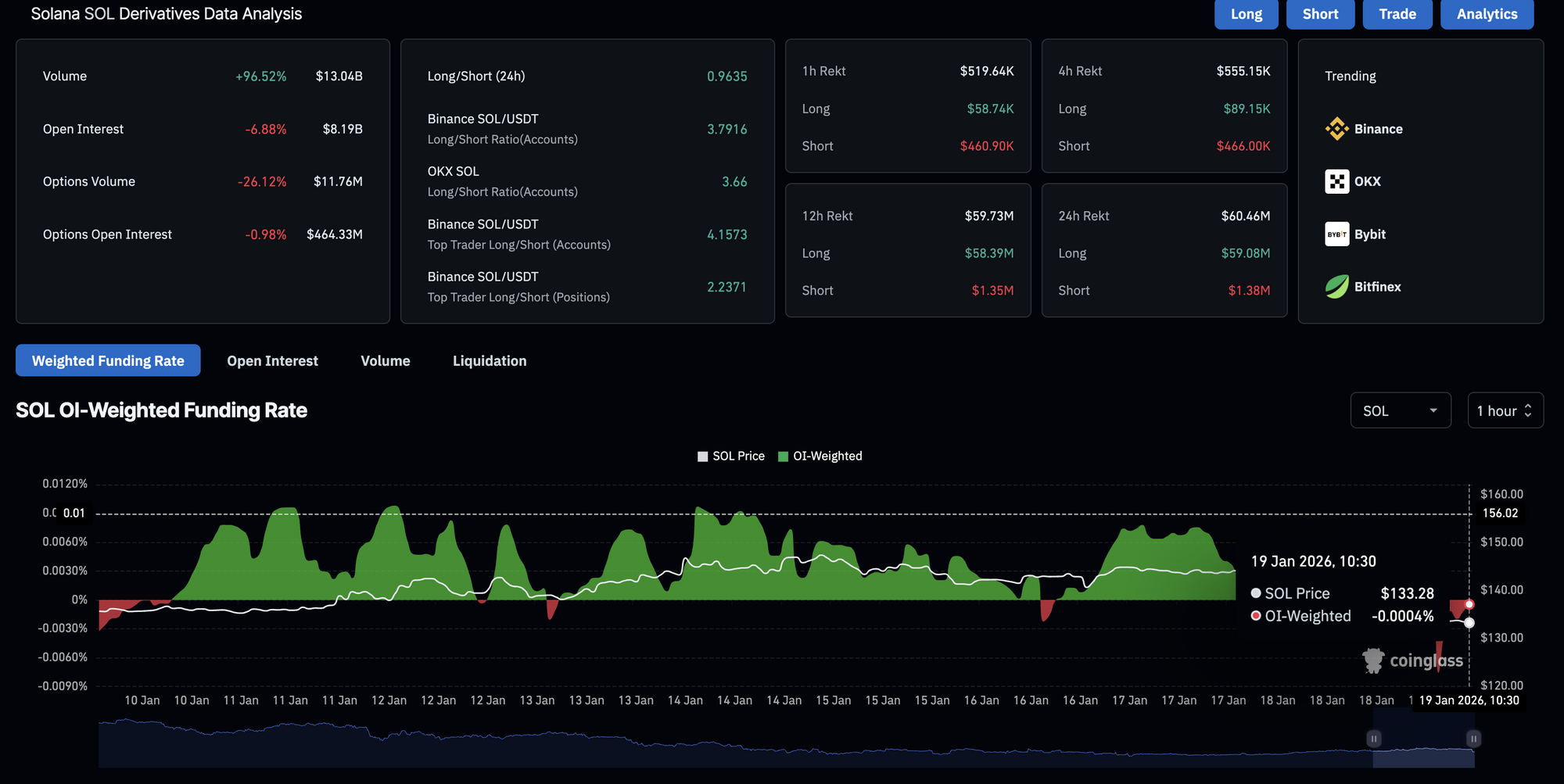Screen dimensions: 1564x784
Task: Select the Volume chart tab
Action: pos(385,361)
